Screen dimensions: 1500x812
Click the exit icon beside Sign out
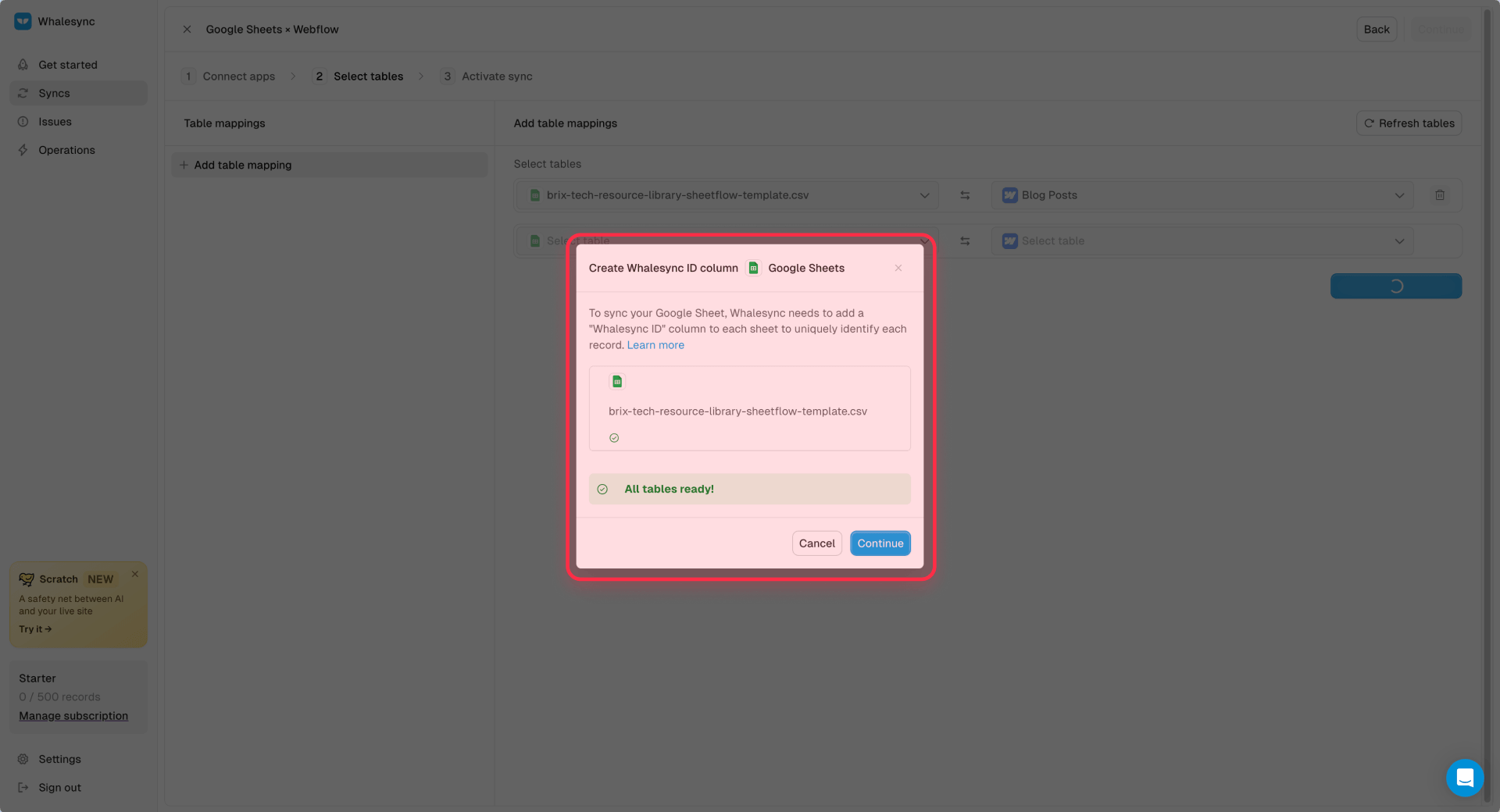tap(23, 788)
